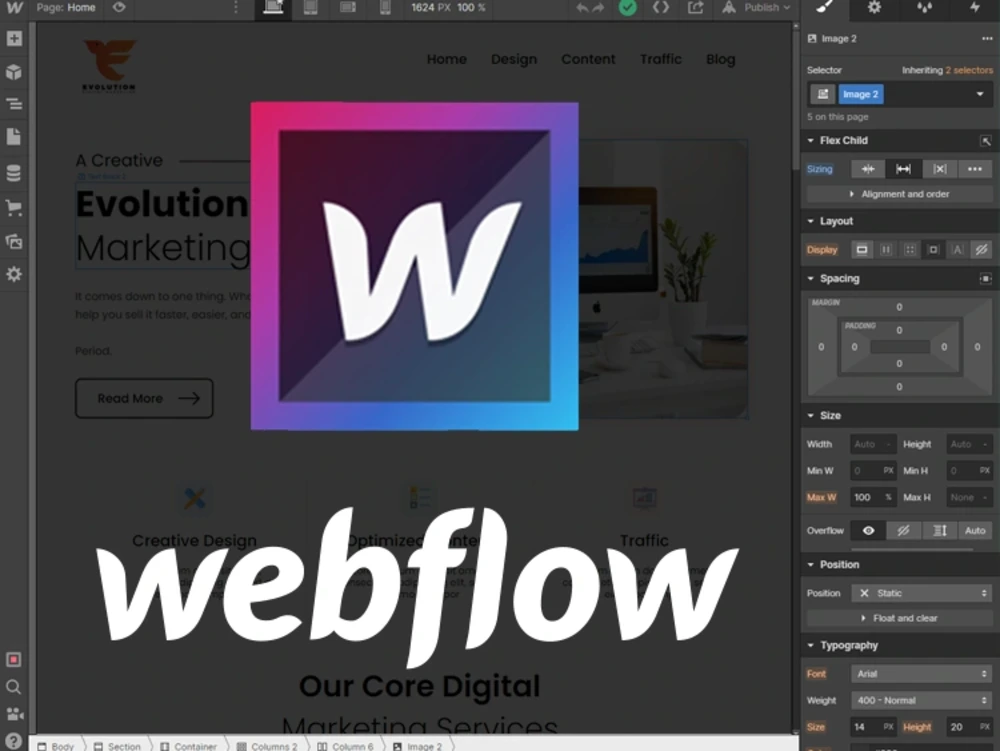Open the Assets panel
Viewport: 1000px width, 751px height.
(14, 242)
